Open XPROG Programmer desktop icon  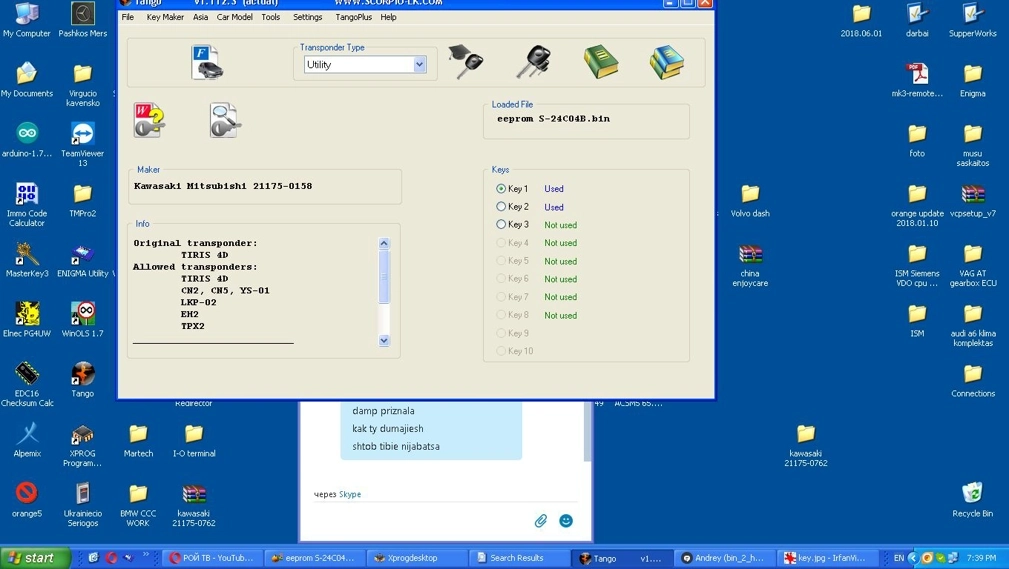point(82,445)
